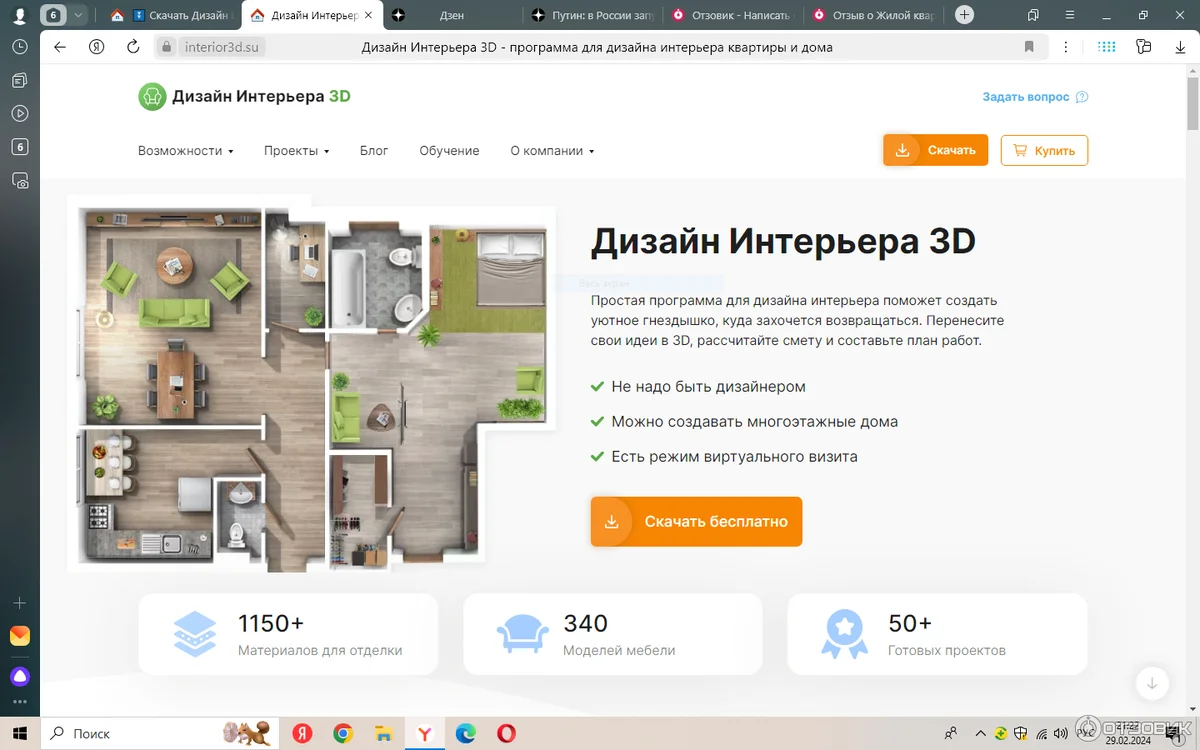This screenshot has width=1200, height=750.
Task: Click the Windows taskbar Поиск search box
Action: click(159, 733)
